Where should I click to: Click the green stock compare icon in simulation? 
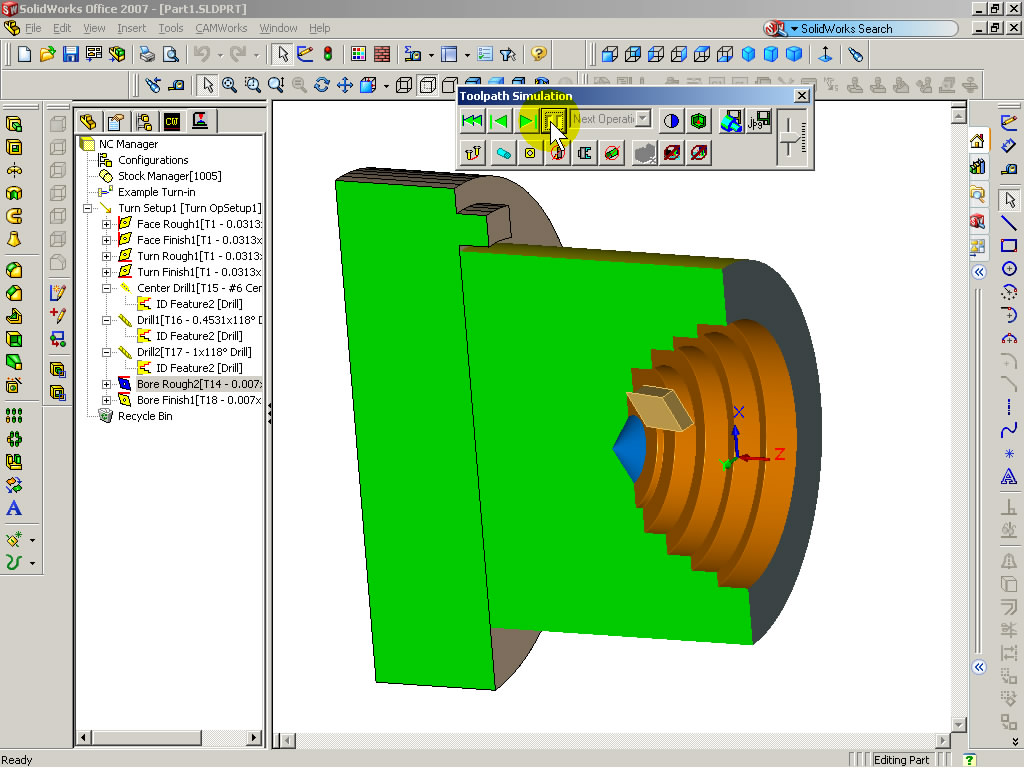click(x=699, y=121)
